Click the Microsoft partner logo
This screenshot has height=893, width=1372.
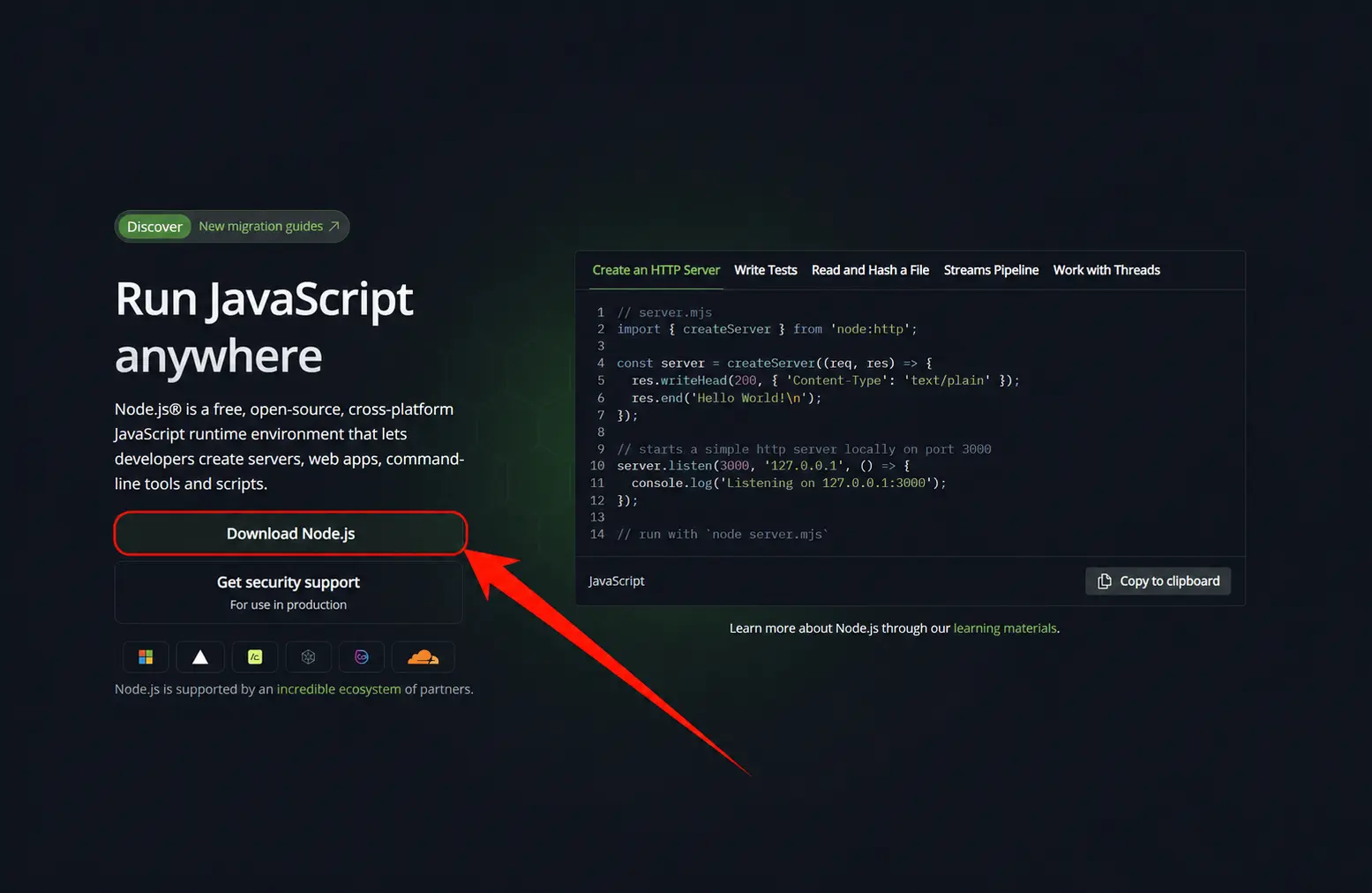tap(146, 657)
